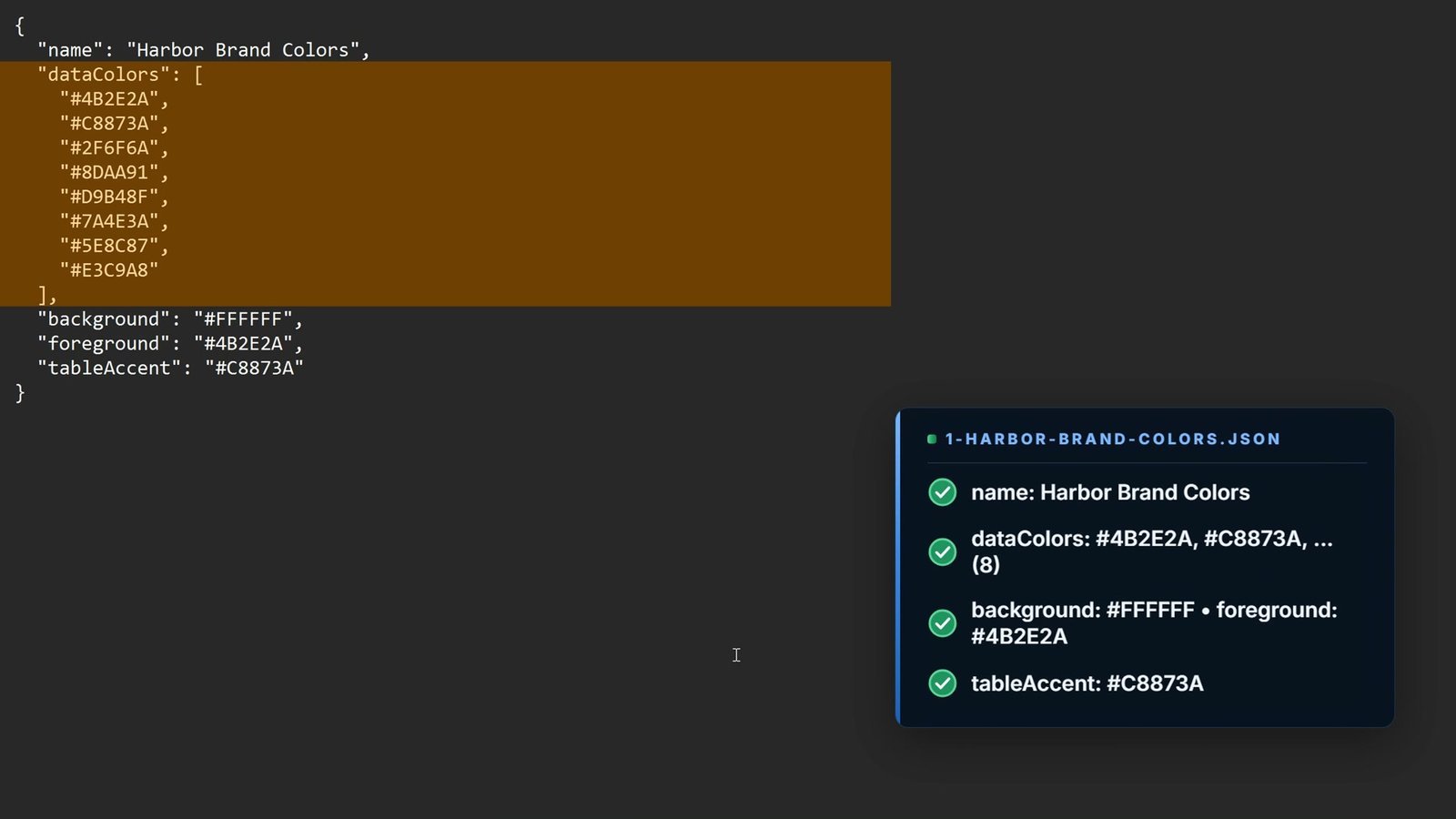
Task: Select the "1-HARBOR-BRAND-COLORS.JSON" card heading
Action: click(1112, 440)
